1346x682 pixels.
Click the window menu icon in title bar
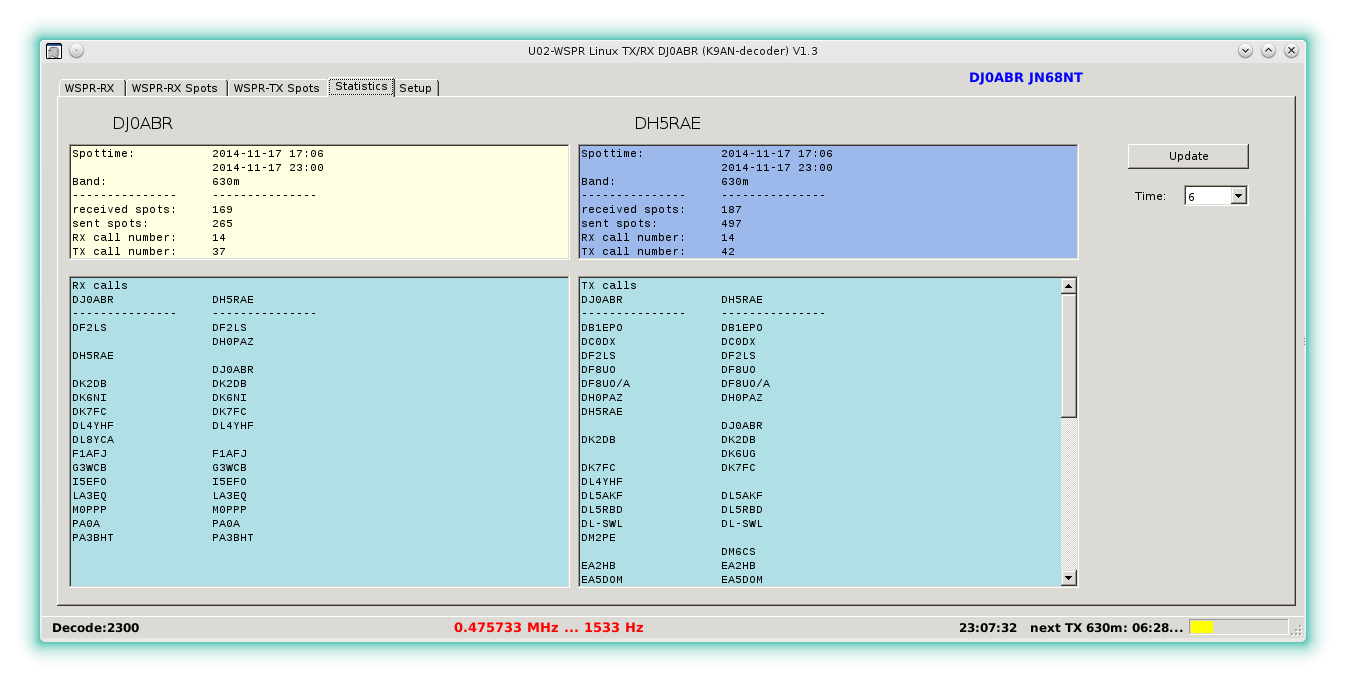click(x=54, y=51)
